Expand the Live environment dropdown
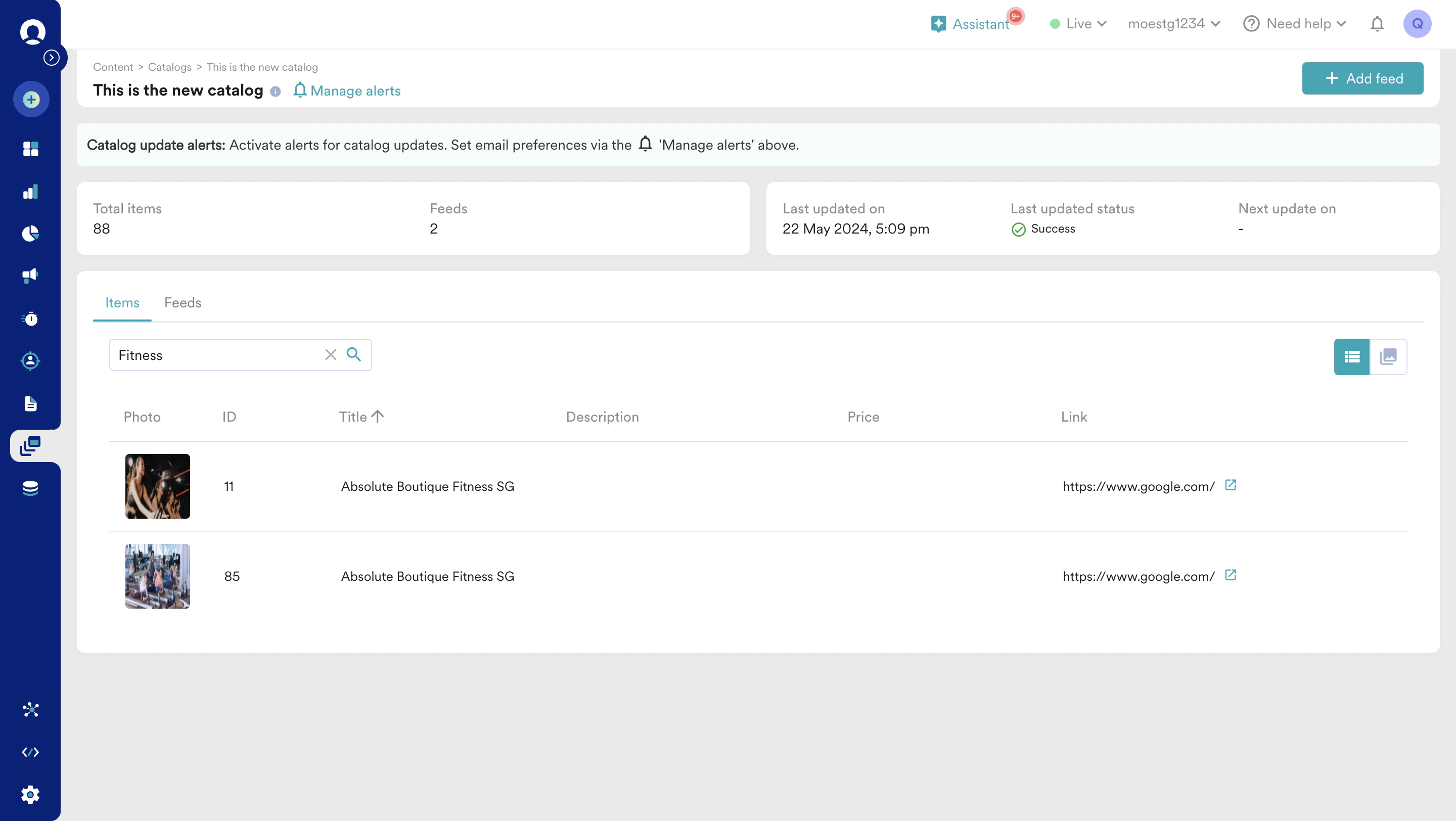The height and width of the screenshot is (821, 1456). click(x=1078, y=24)
